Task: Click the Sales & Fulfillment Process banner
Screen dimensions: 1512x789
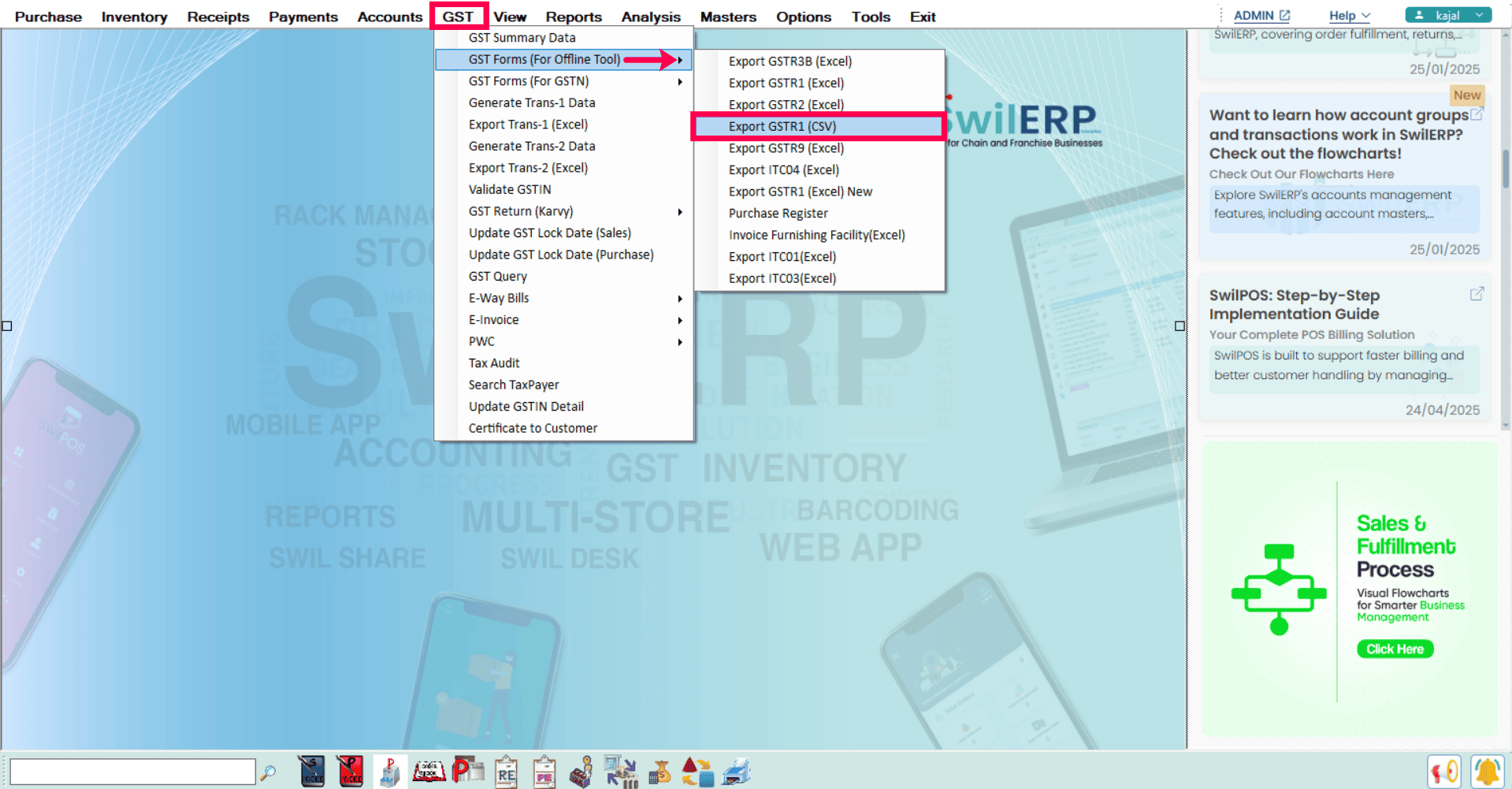Action: (1349, 588)
